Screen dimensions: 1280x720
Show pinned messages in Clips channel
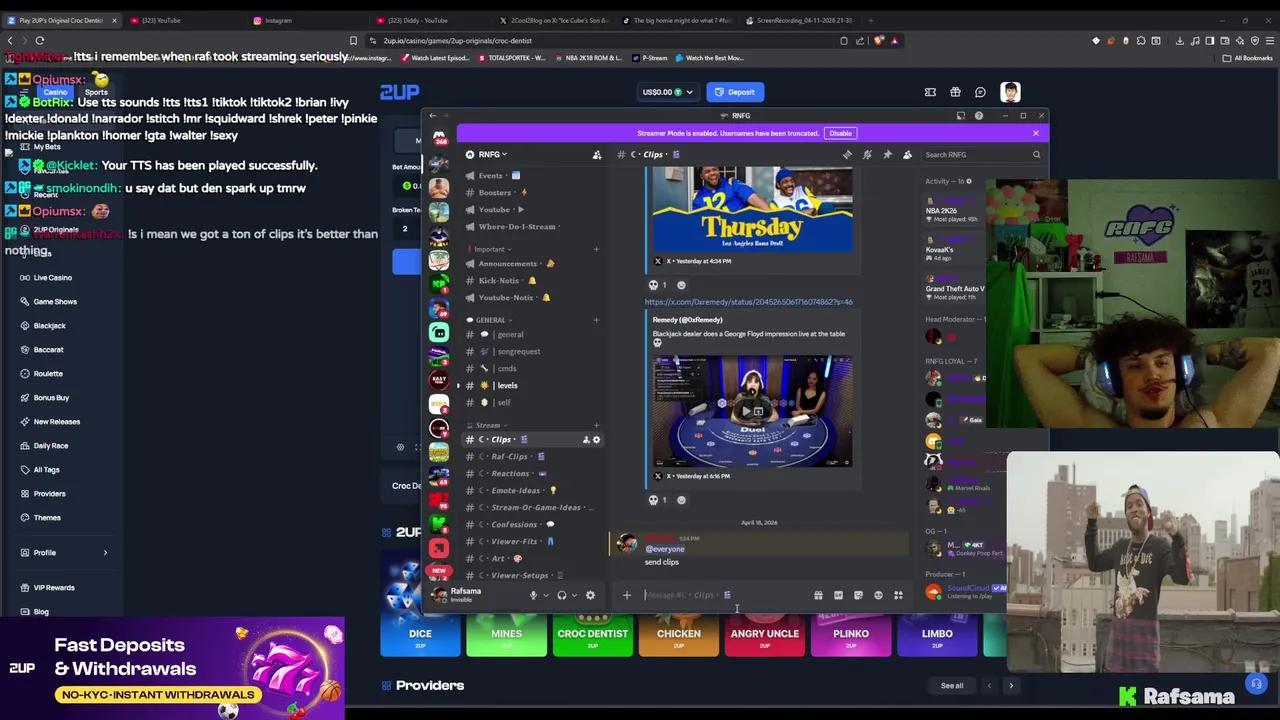pyautogui.click(x=887, y=154)
